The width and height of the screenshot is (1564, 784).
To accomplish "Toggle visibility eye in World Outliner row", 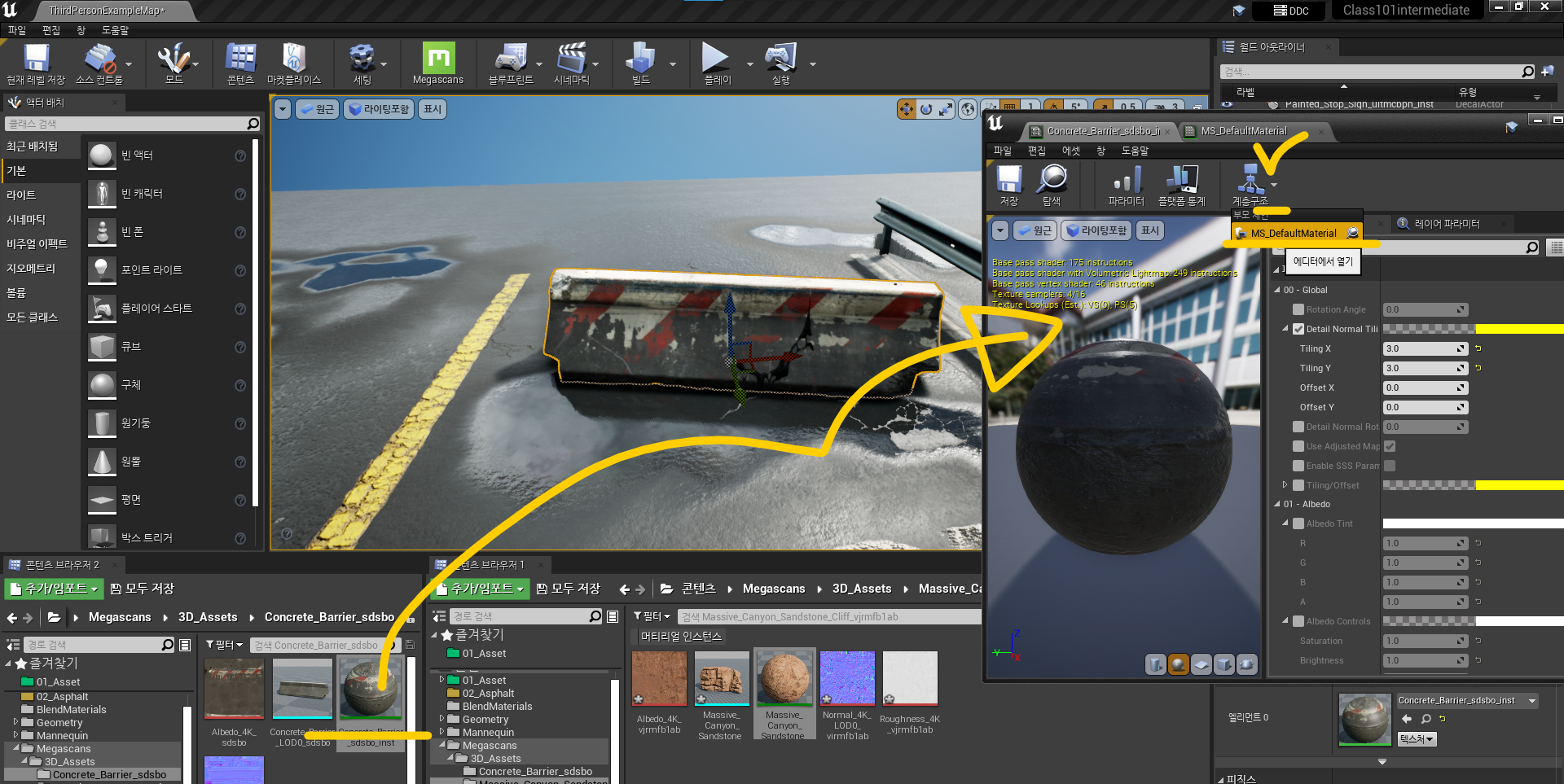I will 1227,104.
